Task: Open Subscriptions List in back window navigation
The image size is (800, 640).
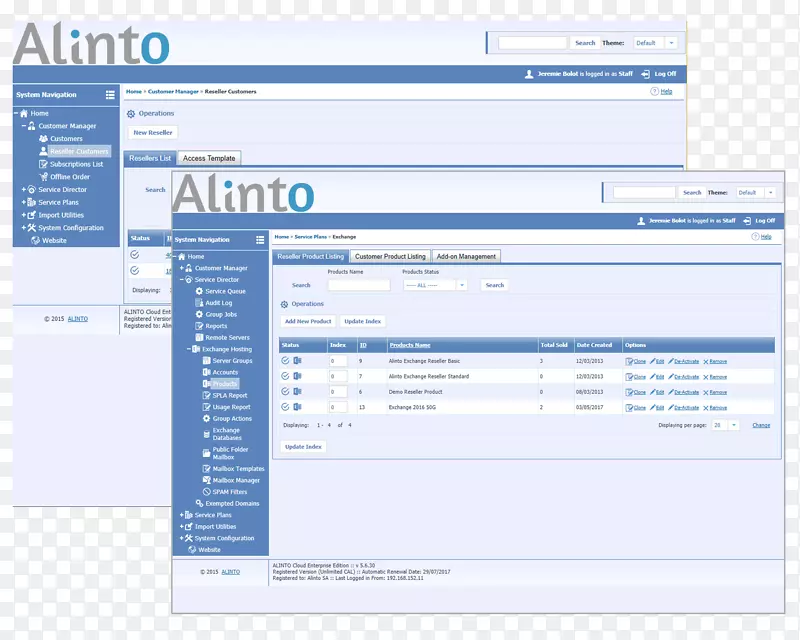Action: tap(76, 164)
